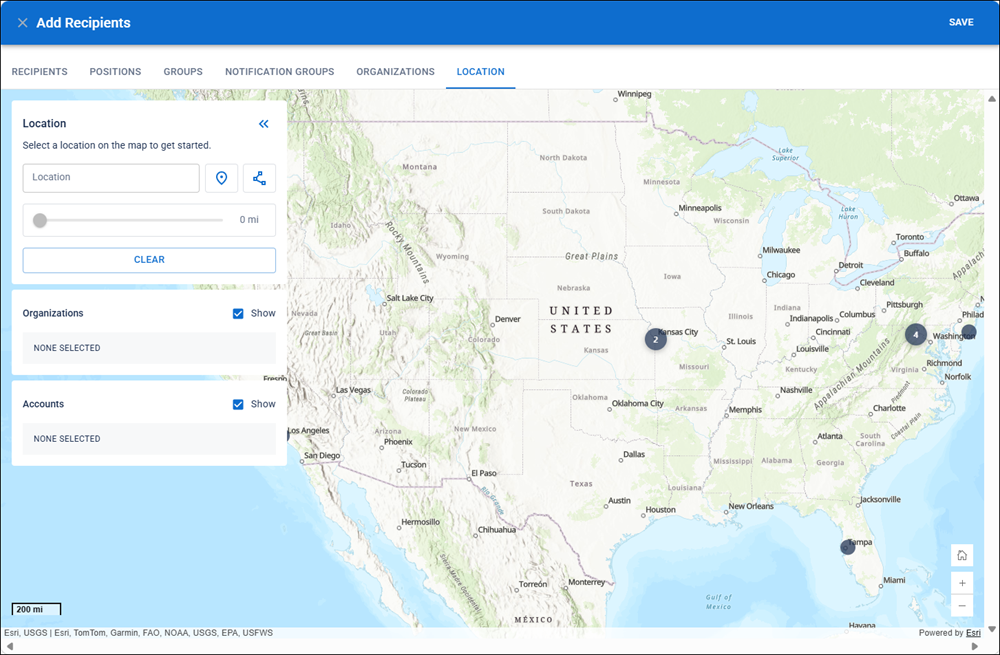The height and width of the screenshot is (655, 1000).
Task: Click the Las Vegas map label
Action: click(353, 390)
